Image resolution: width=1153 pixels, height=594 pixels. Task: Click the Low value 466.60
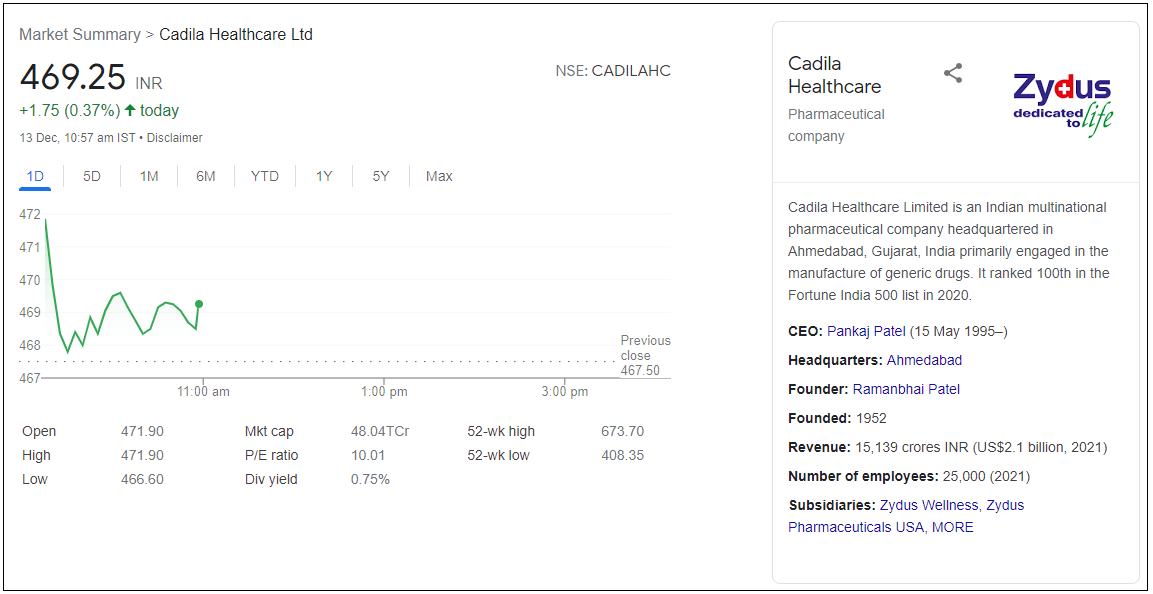point(142,479)
